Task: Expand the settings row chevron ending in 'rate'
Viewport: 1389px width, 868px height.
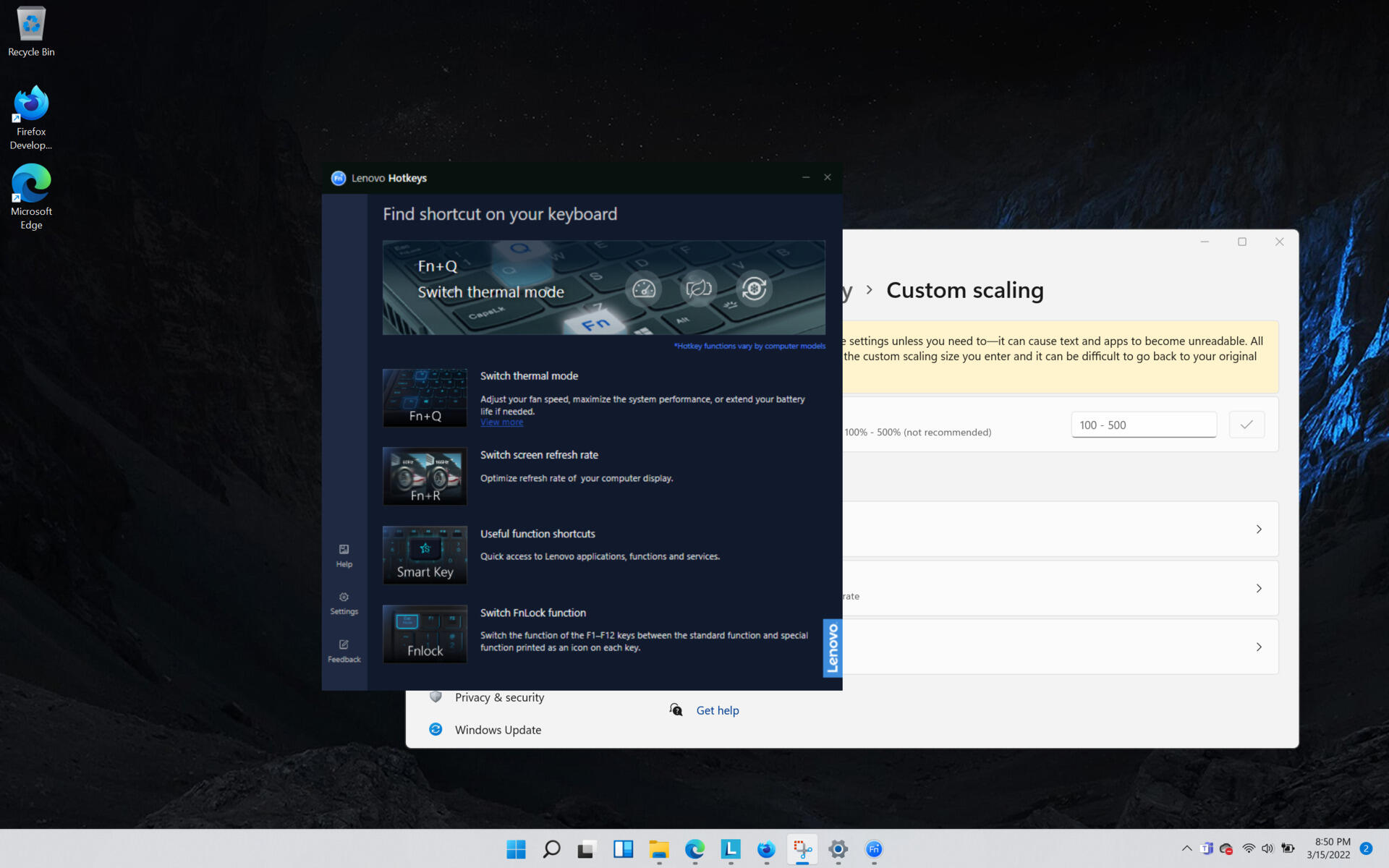Action: tap(1259, 588)
